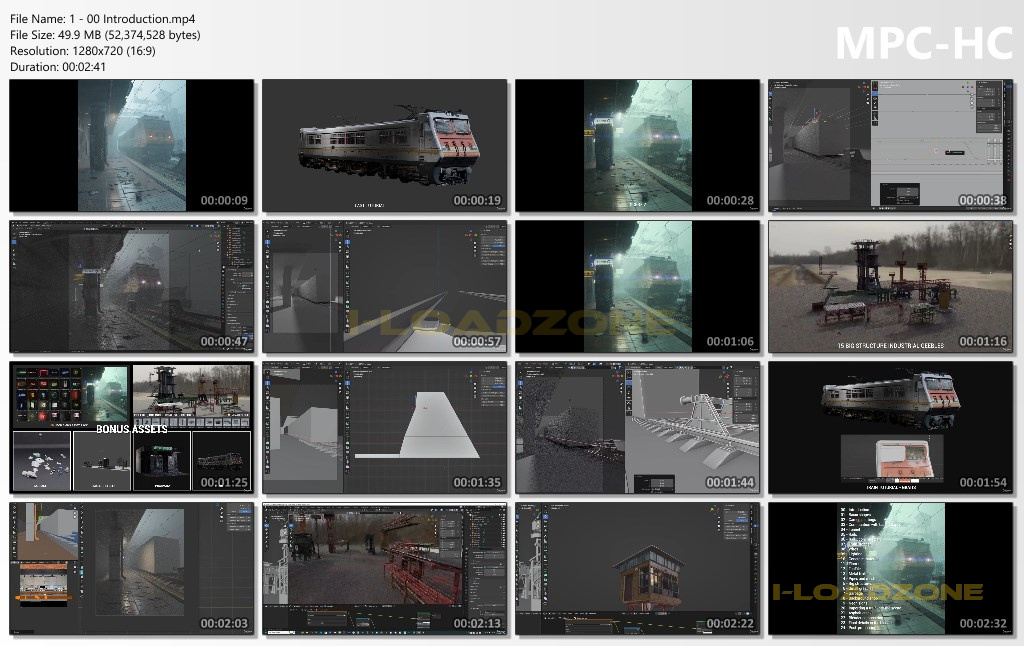This screenshot has width=1024, height=646.
Task: Click the Resolution line '1280x720 (16:9)'
Action: pyautogui.click(x=83, y=51)
